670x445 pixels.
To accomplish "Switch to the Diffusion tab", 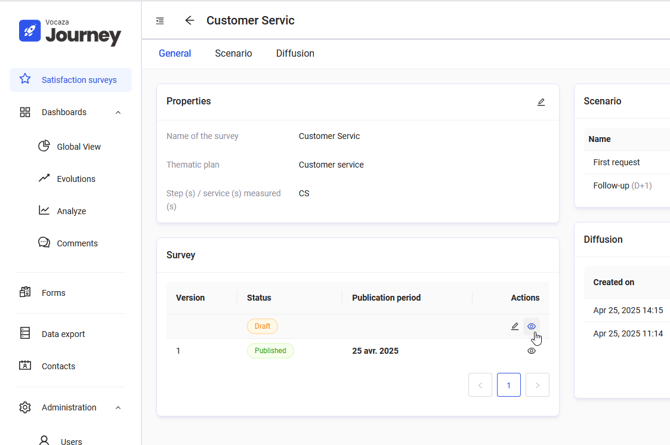I will (x=295, y=54).
